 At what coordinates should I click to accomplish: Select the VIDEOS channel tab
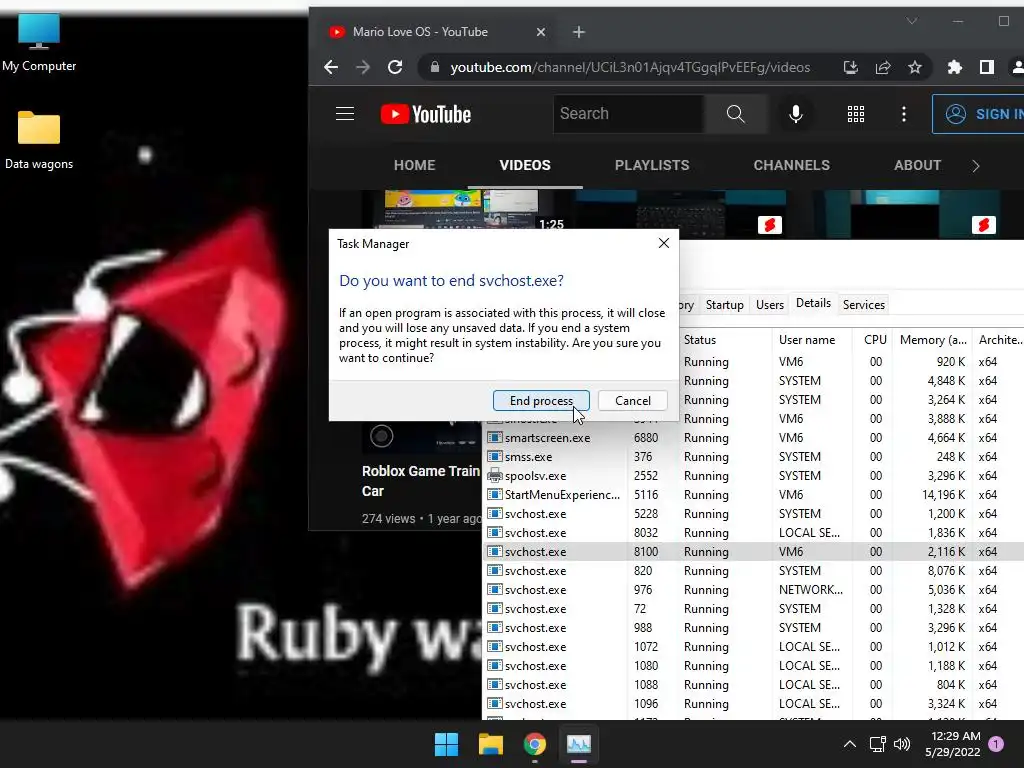tap(525, 165)
